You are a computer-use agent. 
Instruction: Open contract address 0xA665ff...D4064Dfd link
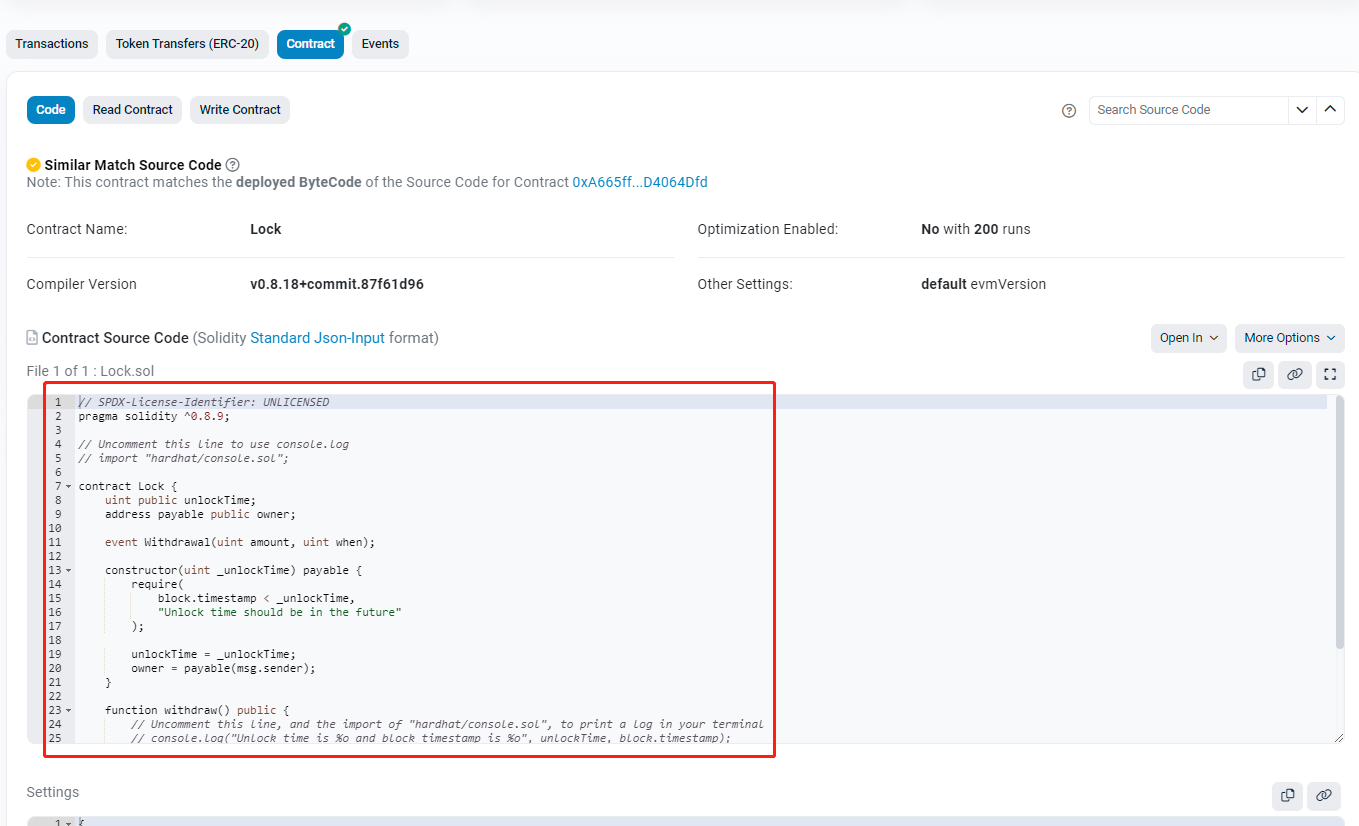pos(640,182)
